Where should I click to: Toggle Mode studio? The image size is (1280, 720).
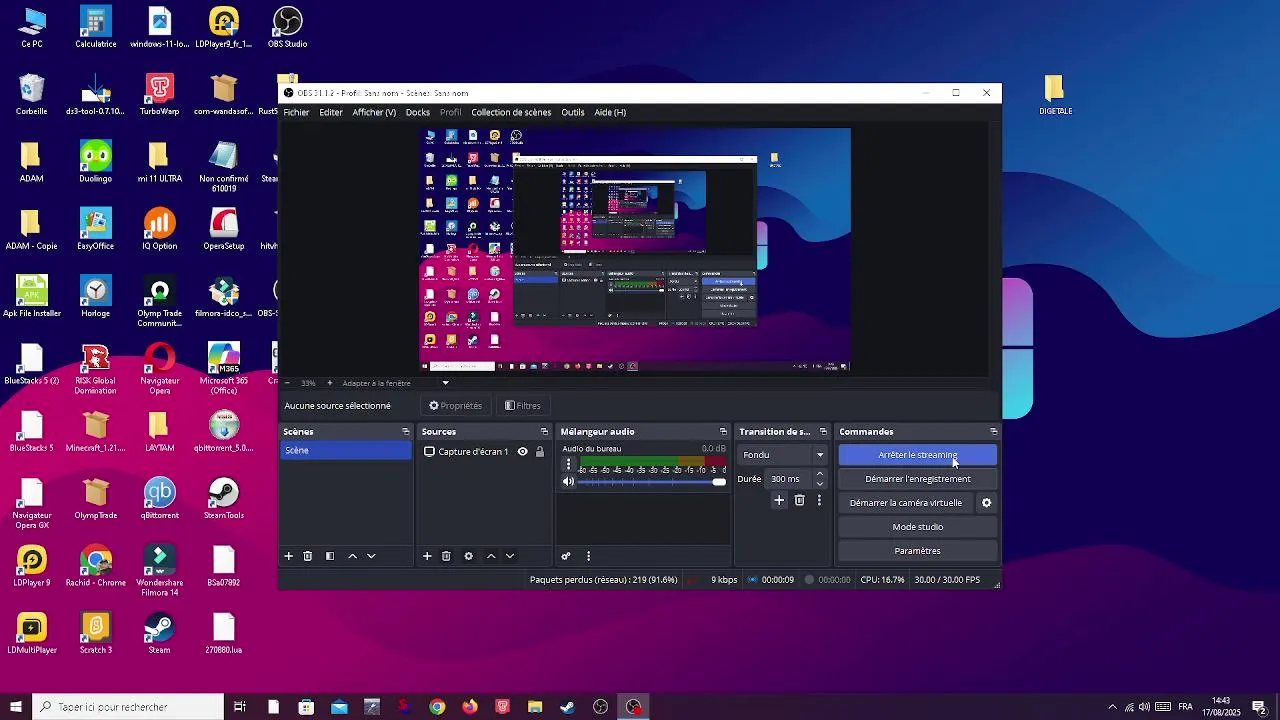(x=917, y=527)
